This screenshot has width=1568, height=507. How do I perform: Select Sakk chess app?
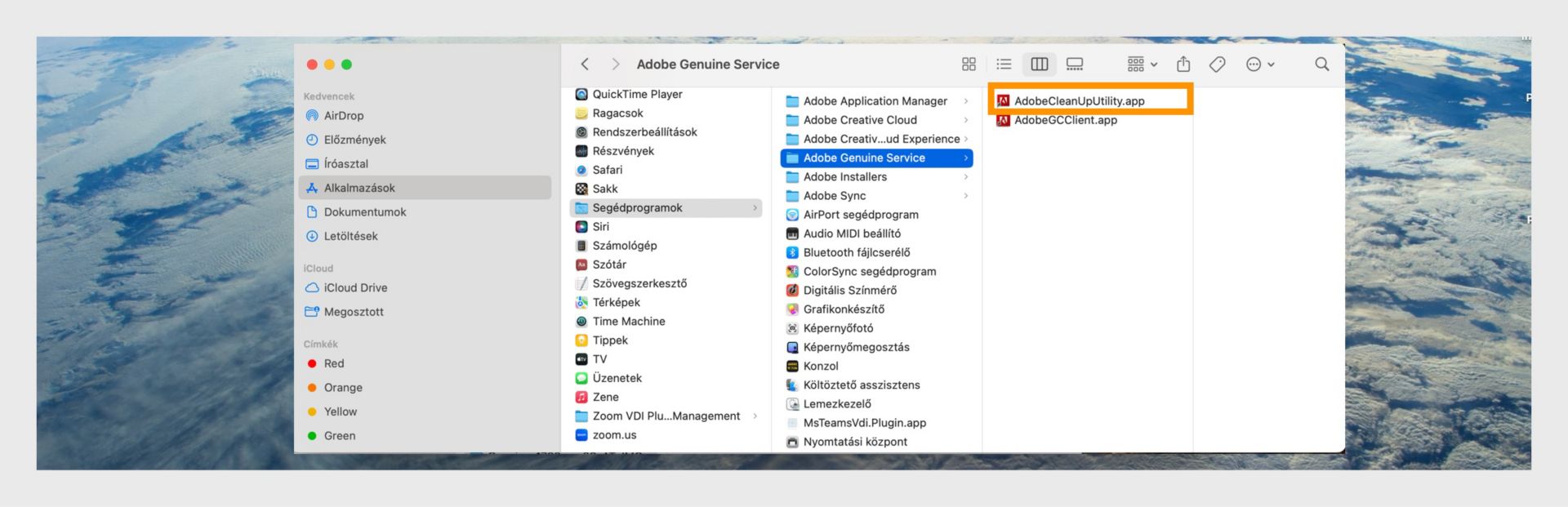[666, 189]
